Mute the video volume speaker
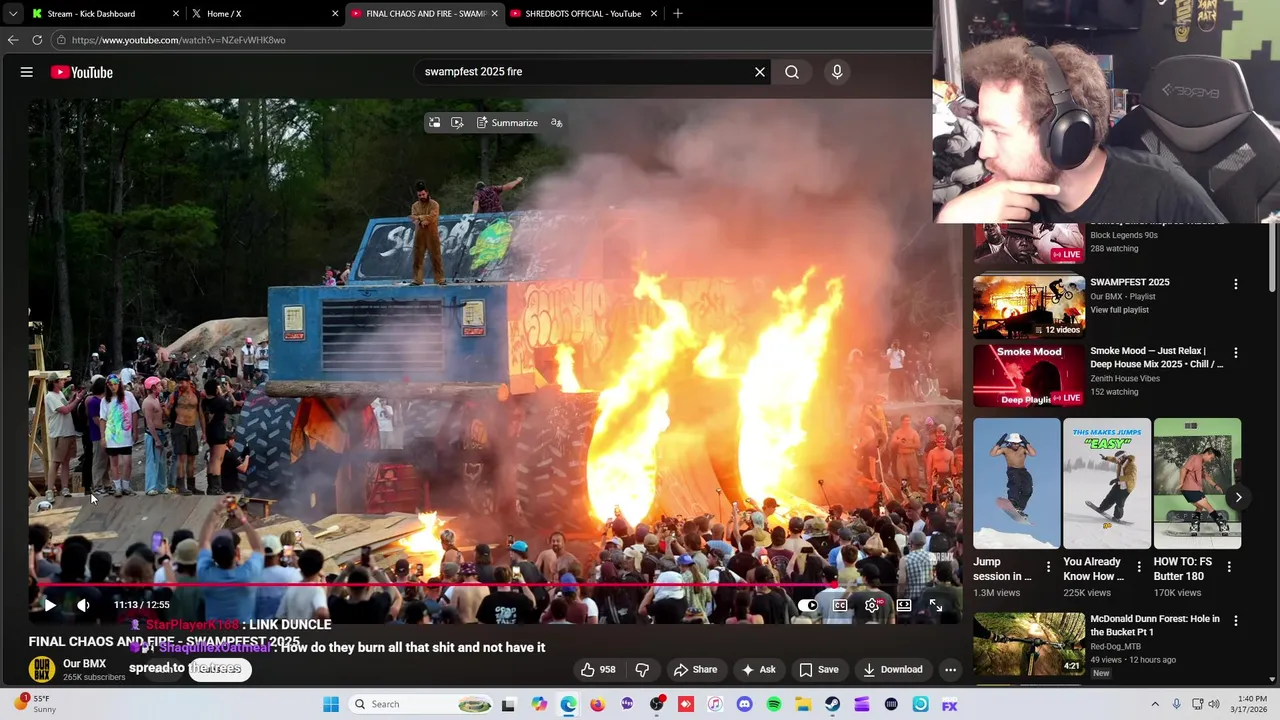This screenshot has height=720, width=1280. pyautogui.click(x=83, y=605)
